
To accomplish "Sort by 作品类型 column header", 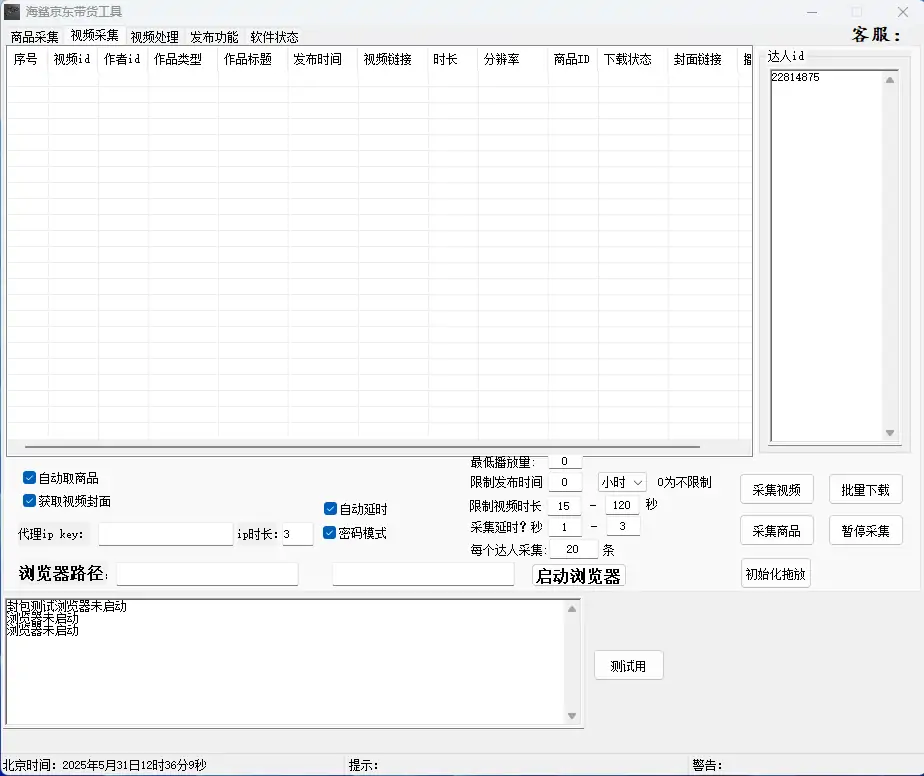I will click(183, 60).
